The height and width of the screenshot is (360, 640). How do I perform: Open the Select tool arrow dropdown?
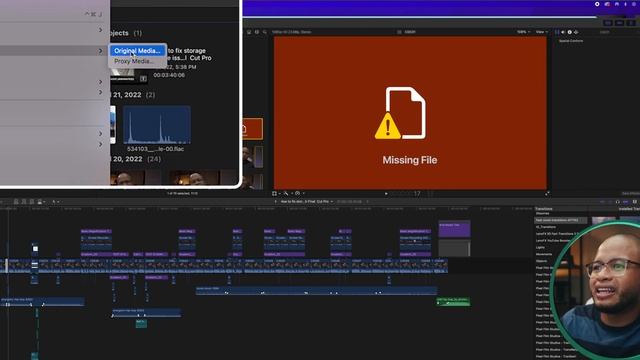pyautogui.click(x=55, y=202)
